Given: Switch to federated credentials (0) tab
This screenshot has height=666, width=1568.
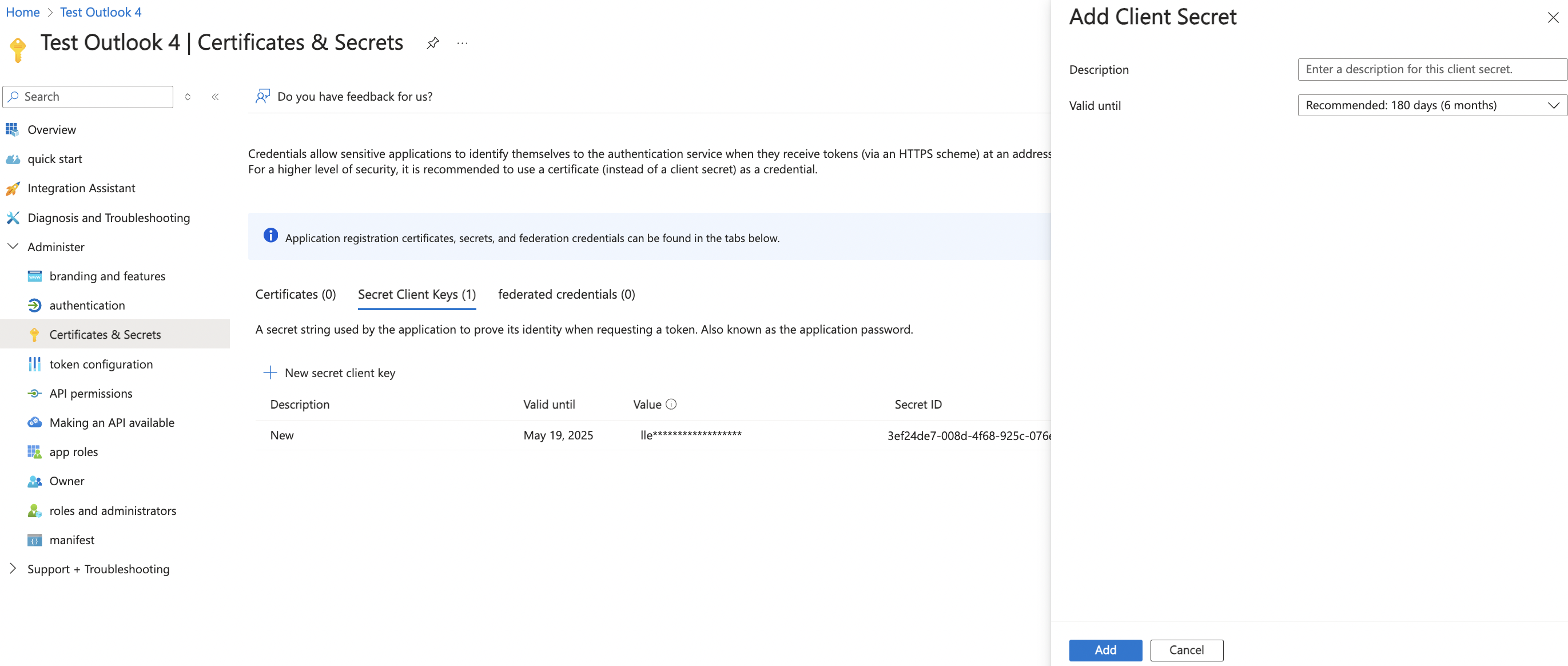Looking at the screenshot, I should tap(566, 295).
